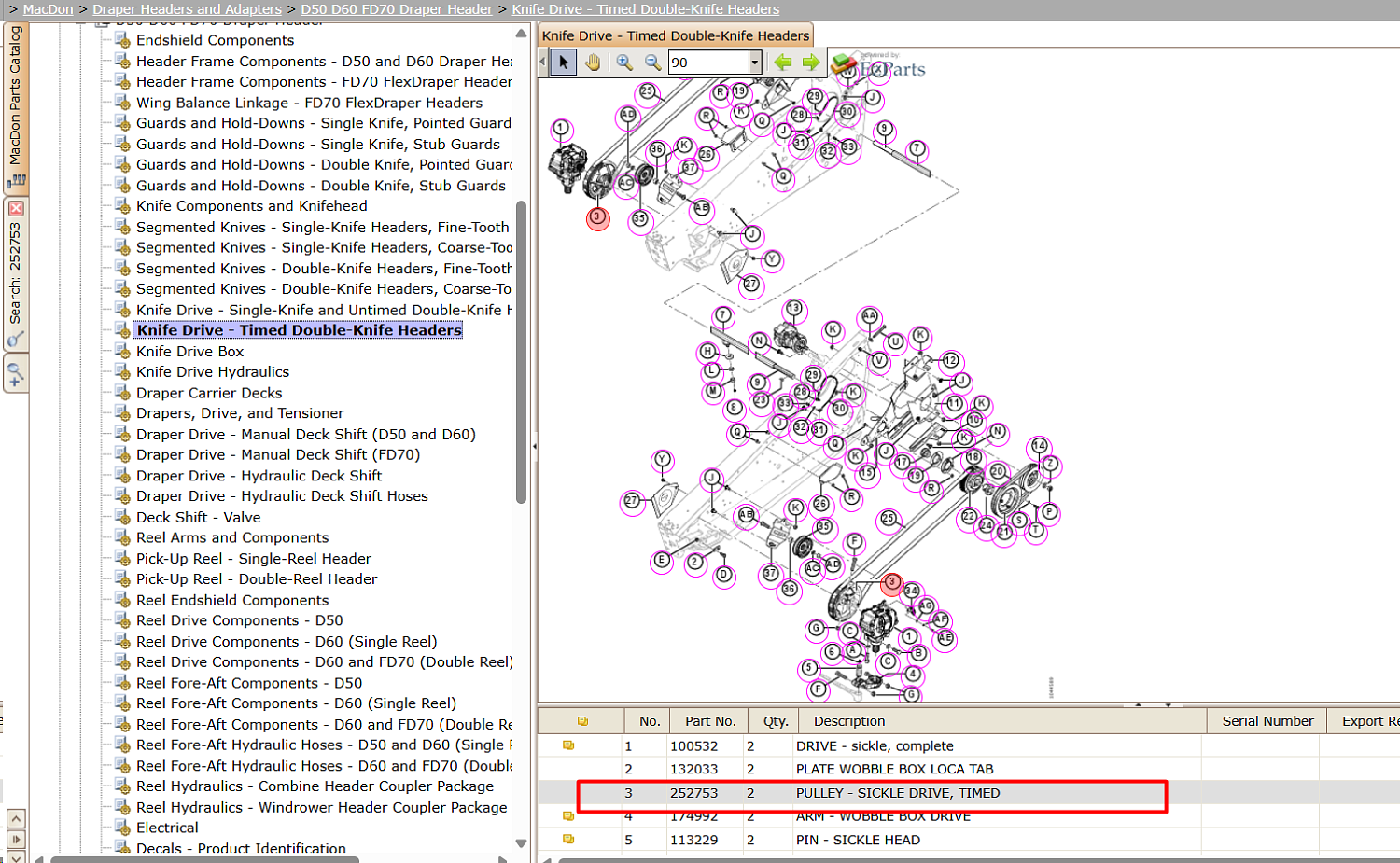The width and height of the screenshot is (1400, 863).
Task: Switch to the Search: 252753 side tab
Action: click(16, 275)
